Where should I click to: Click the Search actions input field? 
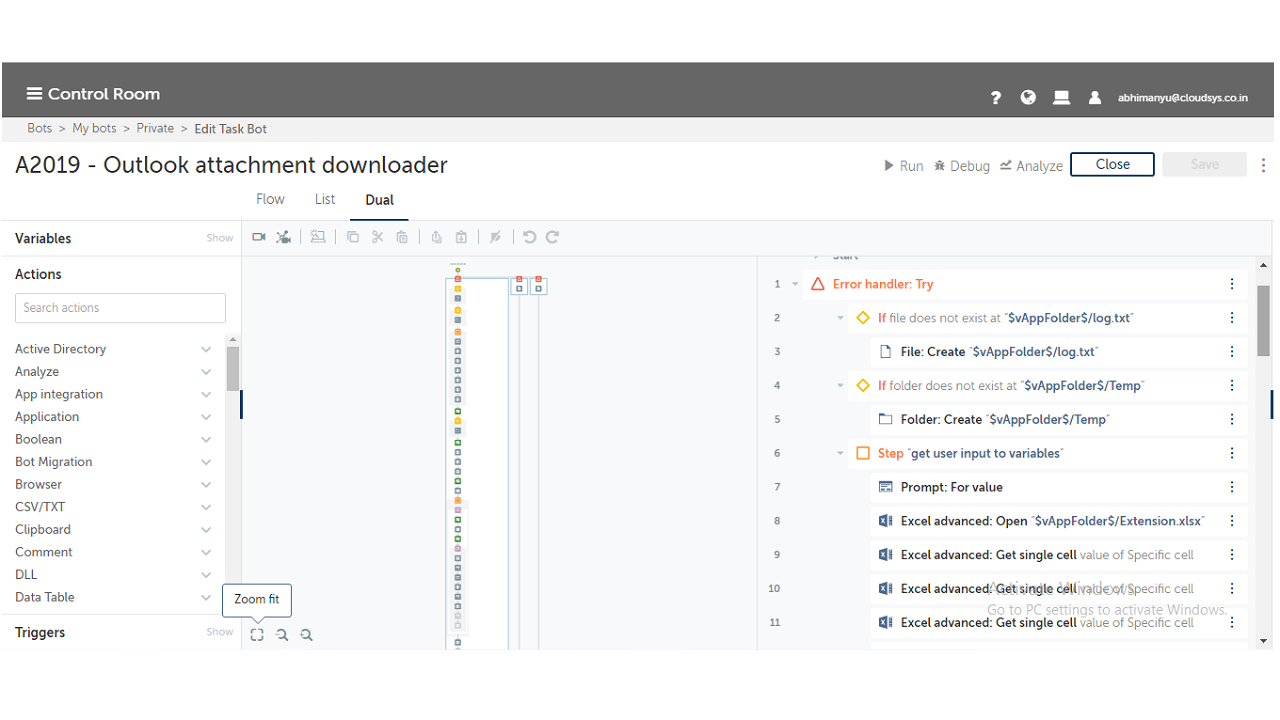pos(120,308)
